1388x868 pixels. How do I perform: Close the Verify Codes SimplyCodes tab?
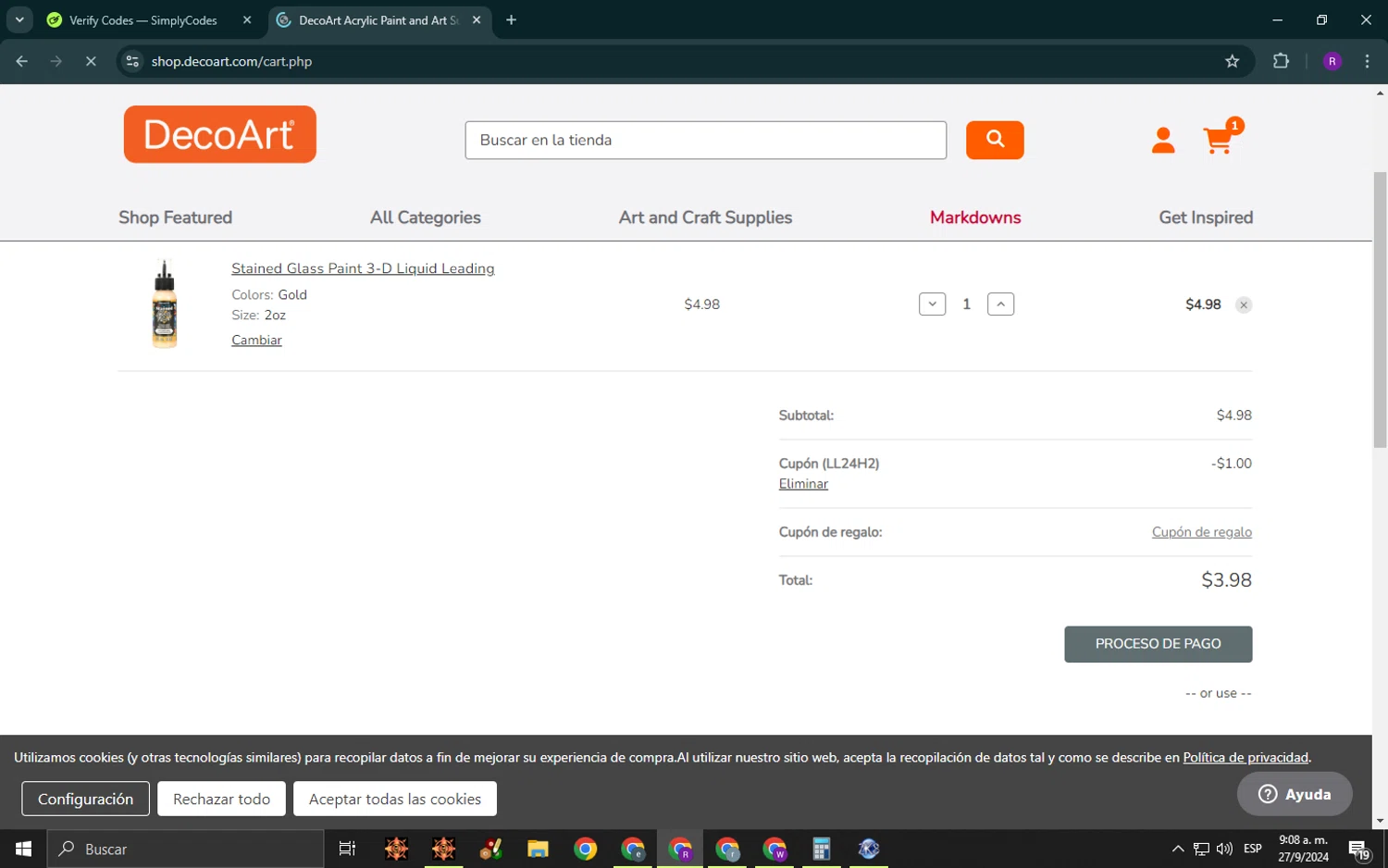tap(247, 19)
